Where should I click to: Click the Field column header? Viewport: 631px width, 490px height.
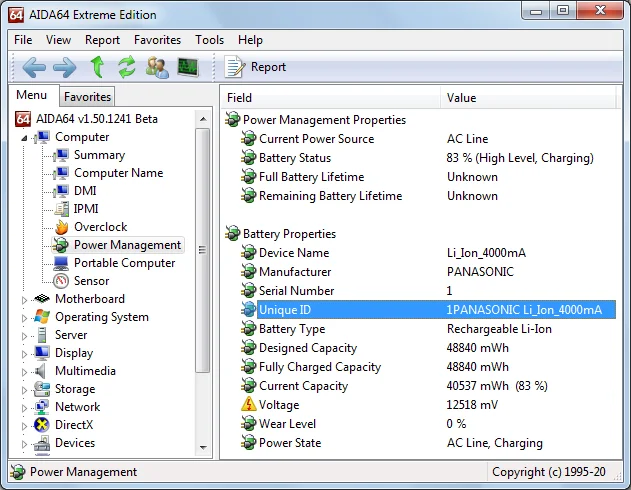click(x=330, y=98)
